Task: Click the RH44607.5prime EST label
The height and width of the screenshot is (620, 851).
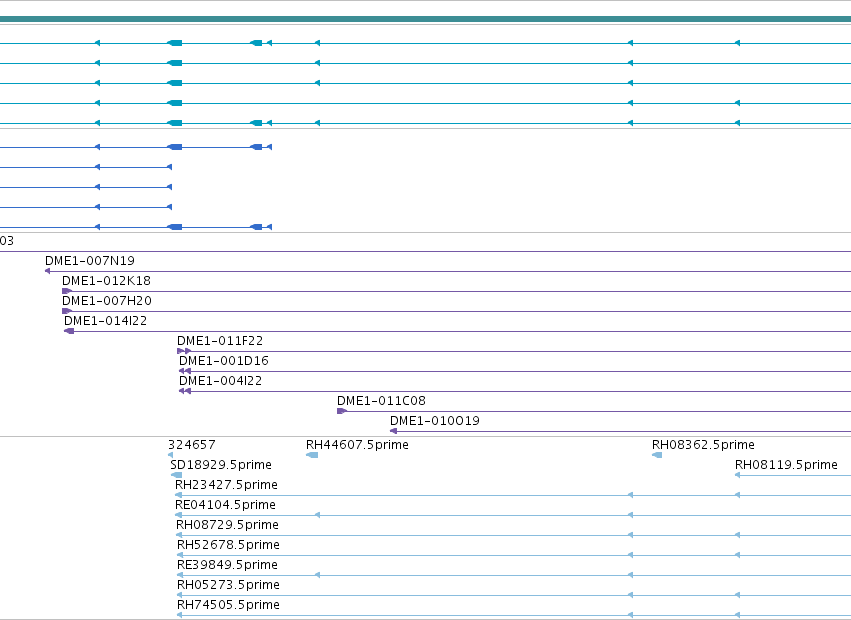Action: click(357, 445)
